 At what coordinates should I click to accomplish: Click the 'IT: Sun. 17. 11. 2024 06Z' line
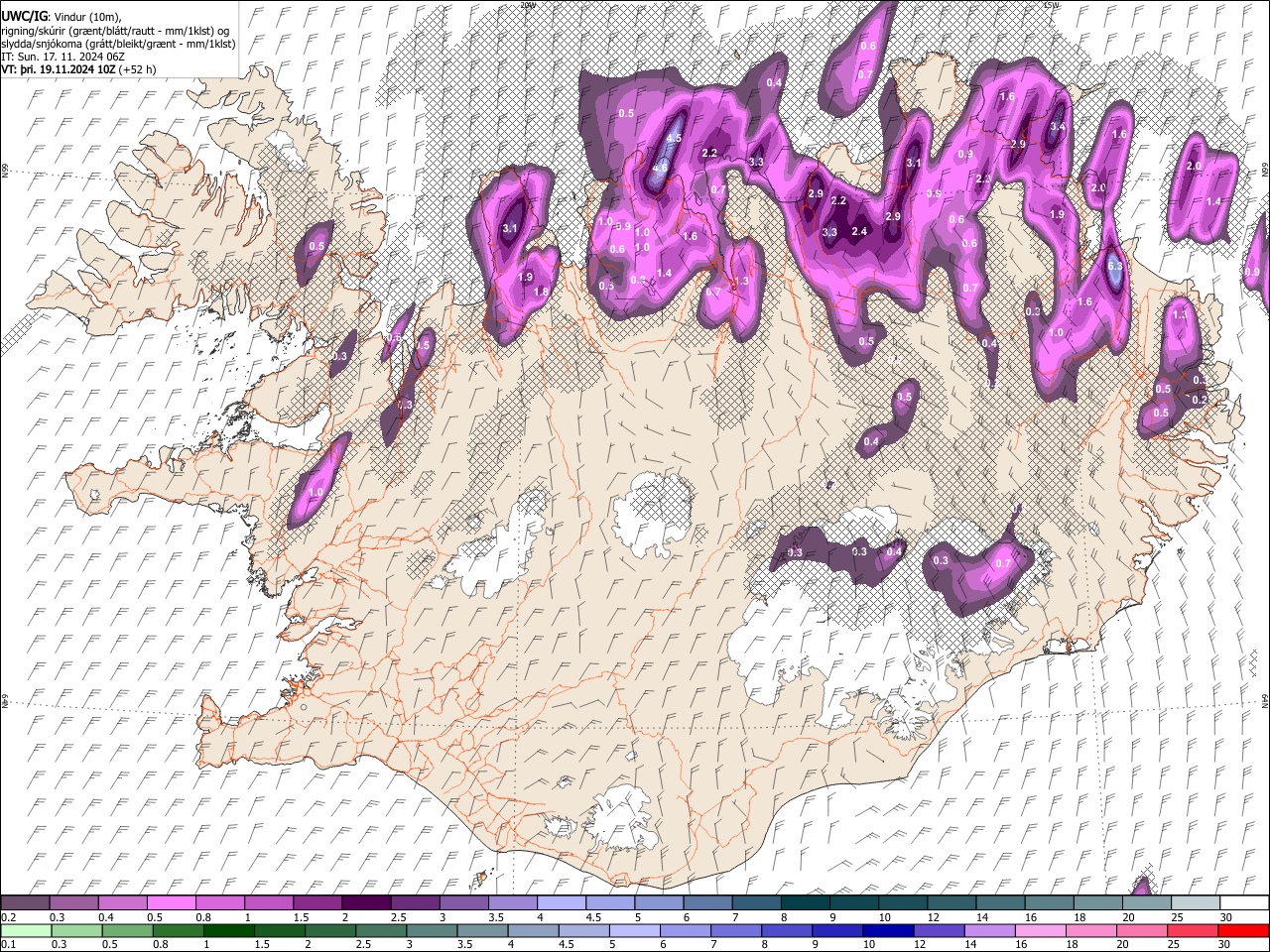tap(63, 57)
